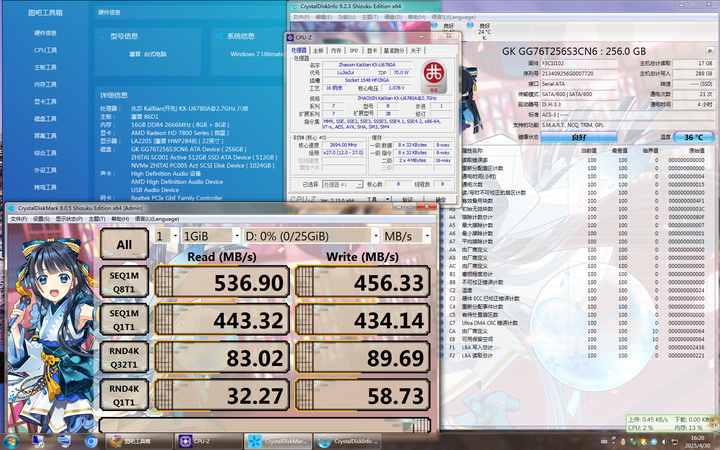Open 显示状态(P) menu in CrystalDiskMark
The width and height of the screenshot is (720, 450).
click(69, 219)
